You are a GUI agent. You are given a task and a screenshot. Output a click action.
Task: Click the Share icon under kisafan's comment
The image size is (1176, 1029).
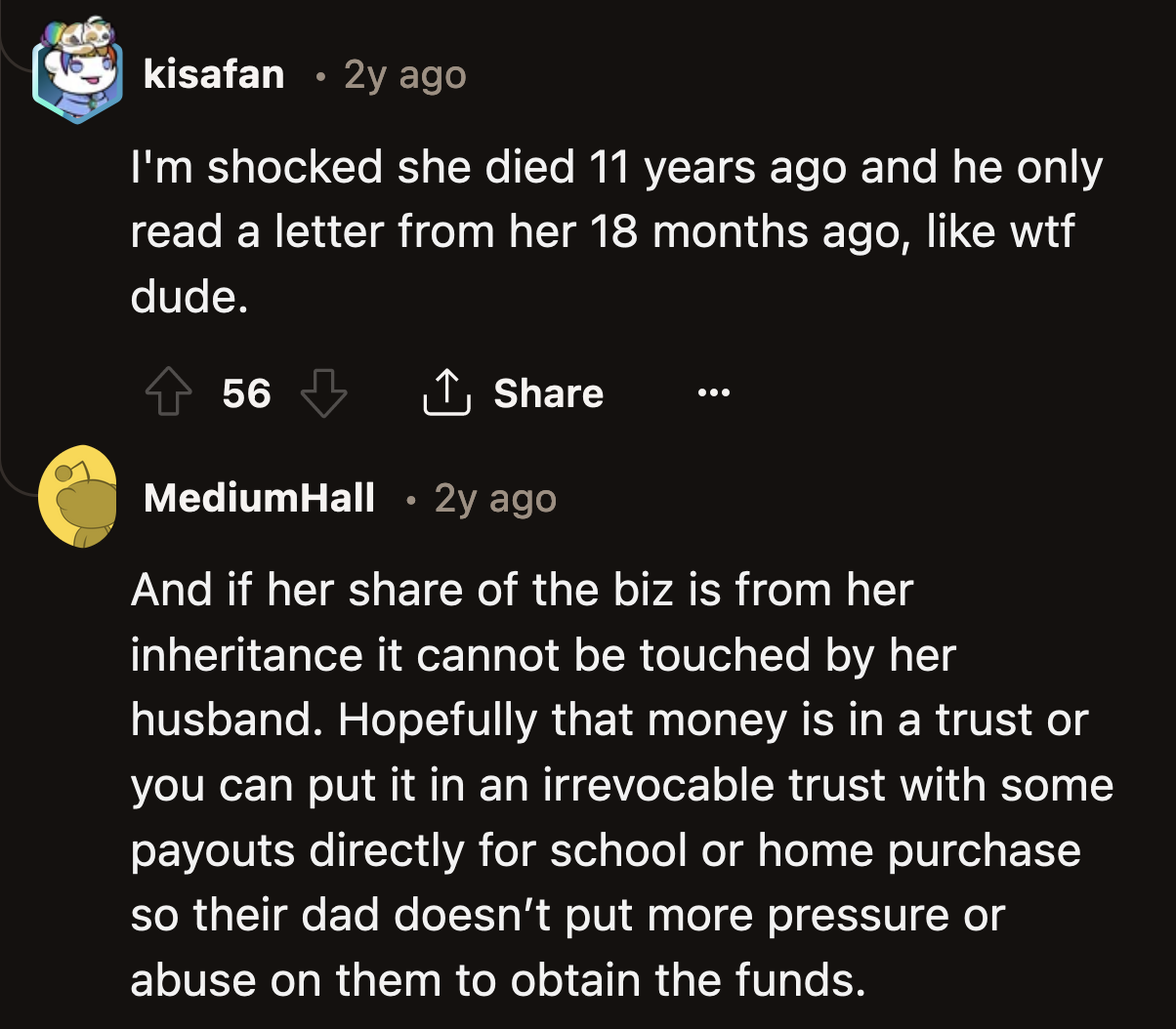tap(448, 393)
